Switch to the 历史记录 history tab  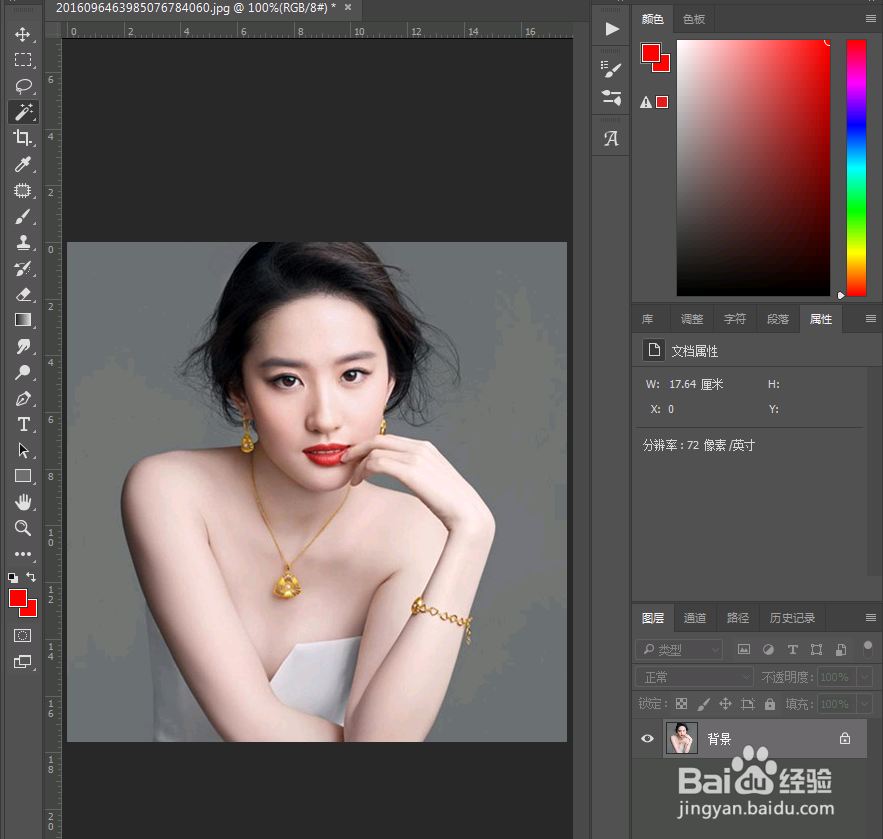[x=792, y=618]
